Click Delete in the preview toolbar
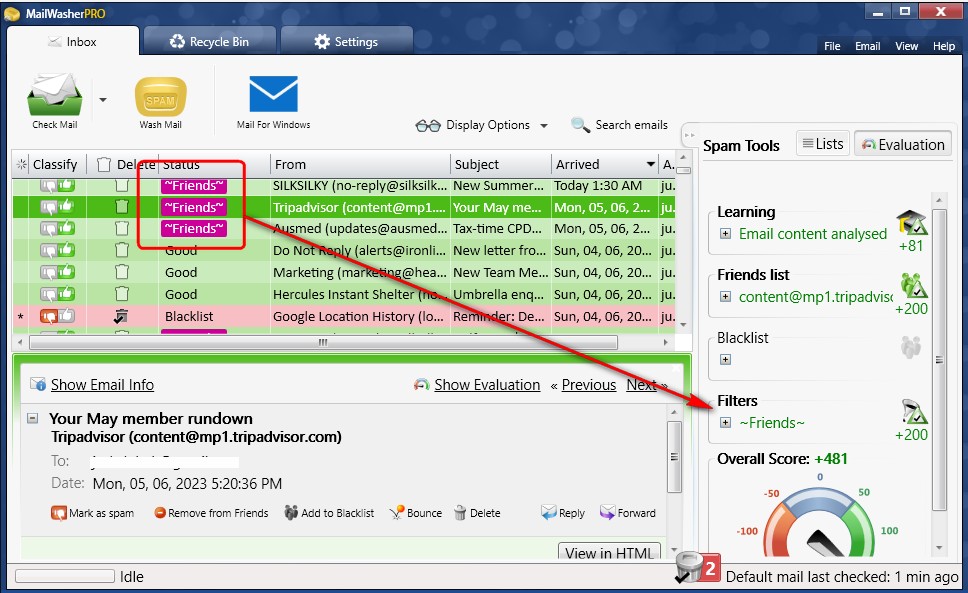The image size is (968, 593). pos(477,513)
